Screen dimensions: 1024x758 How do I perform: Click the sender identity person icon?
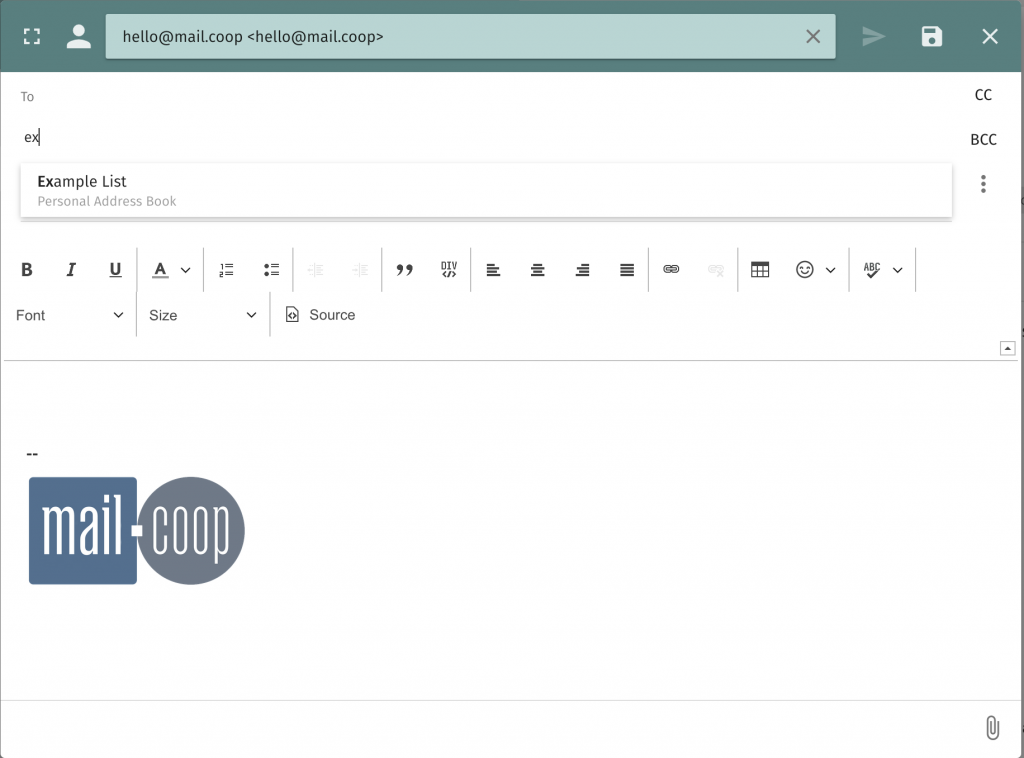click(x=78, y=37)
